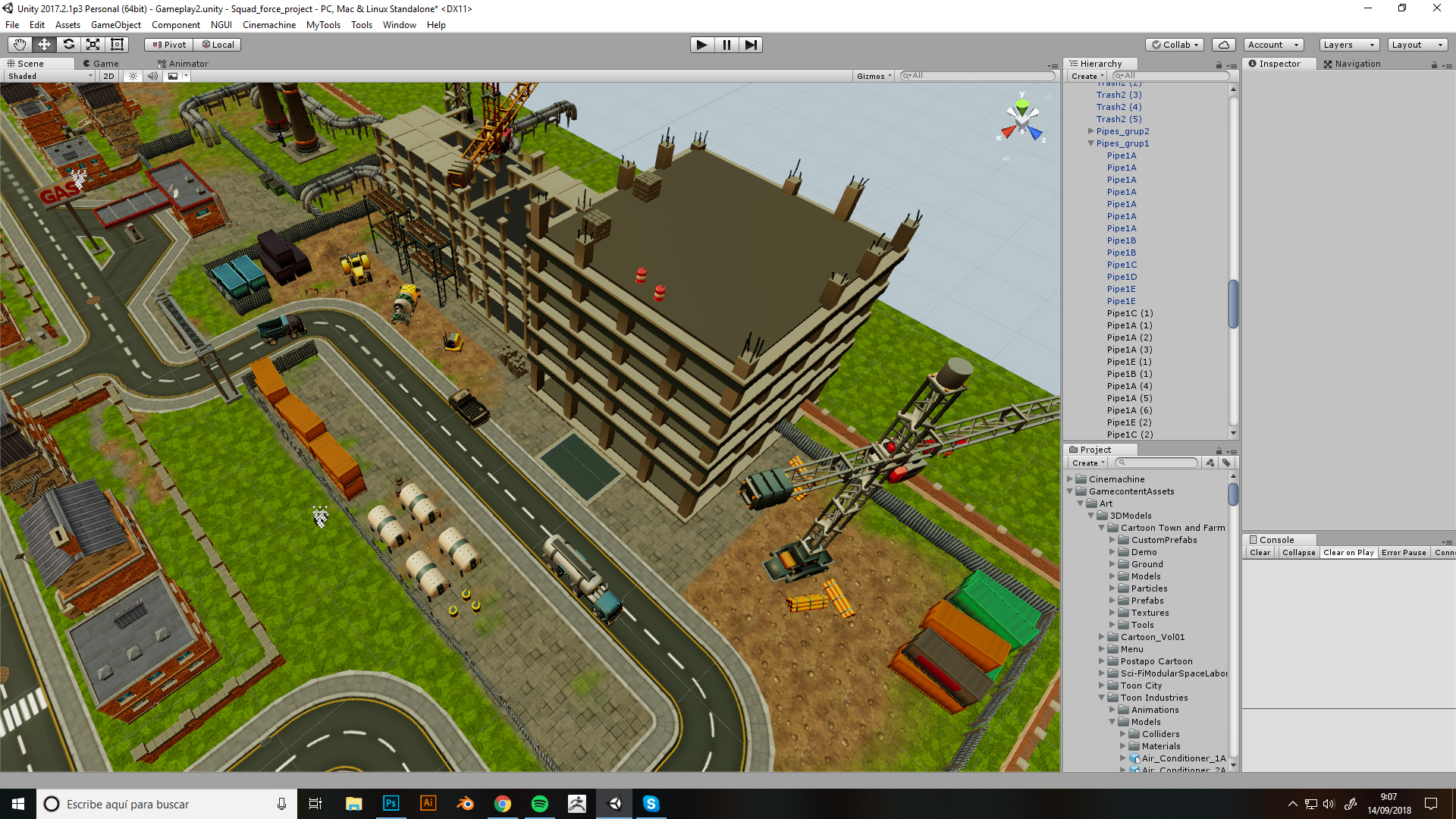Open the Windows Start menu

coord(18,804)
